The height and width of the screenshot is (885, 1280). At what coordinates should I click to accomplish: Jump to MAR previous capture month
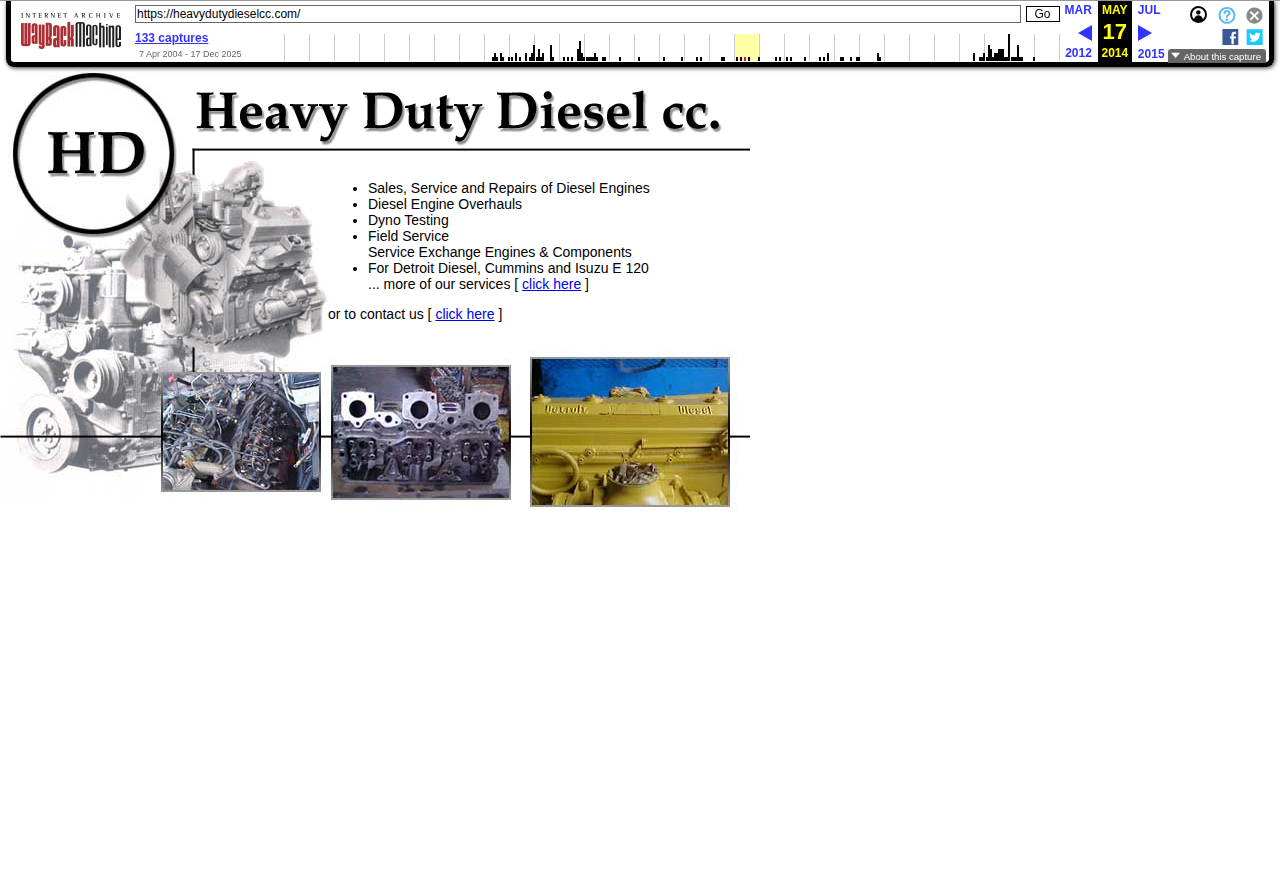[1078, 10]
